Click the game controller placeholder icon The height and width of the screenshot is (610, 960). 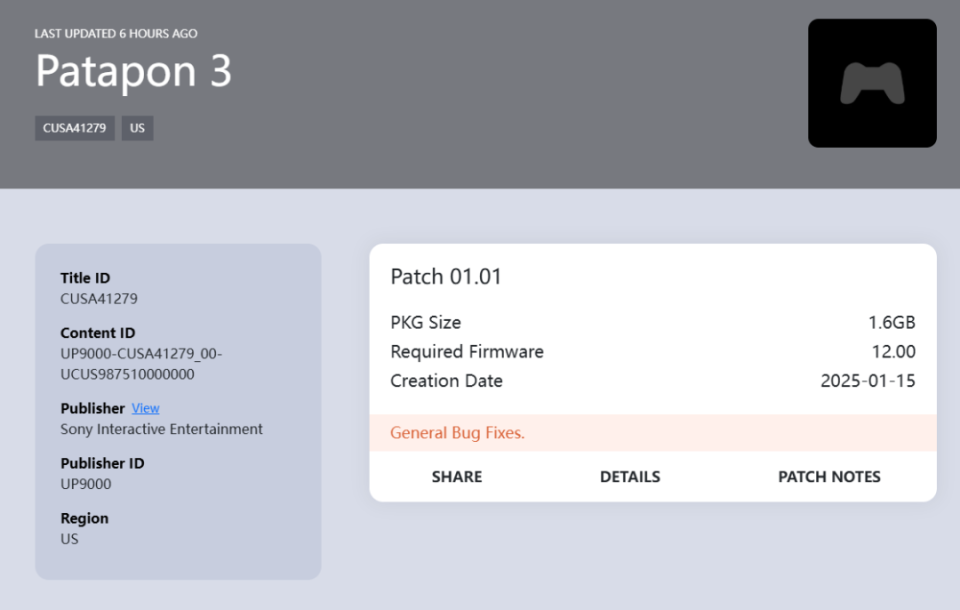[872, 83]
